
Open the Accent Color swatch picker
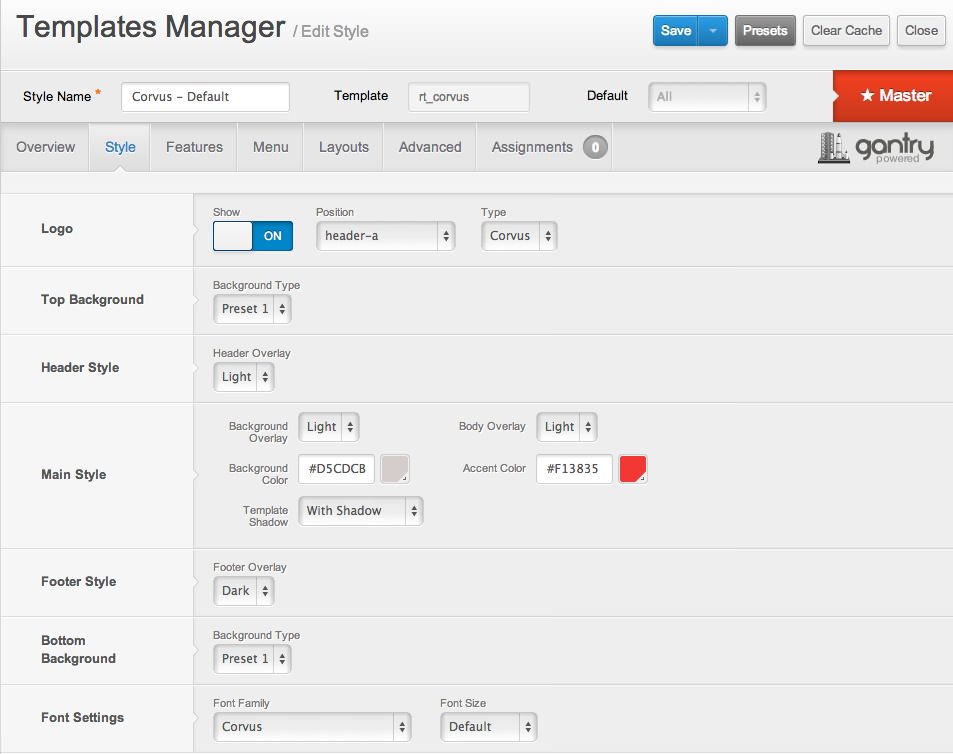coord(633,468)
